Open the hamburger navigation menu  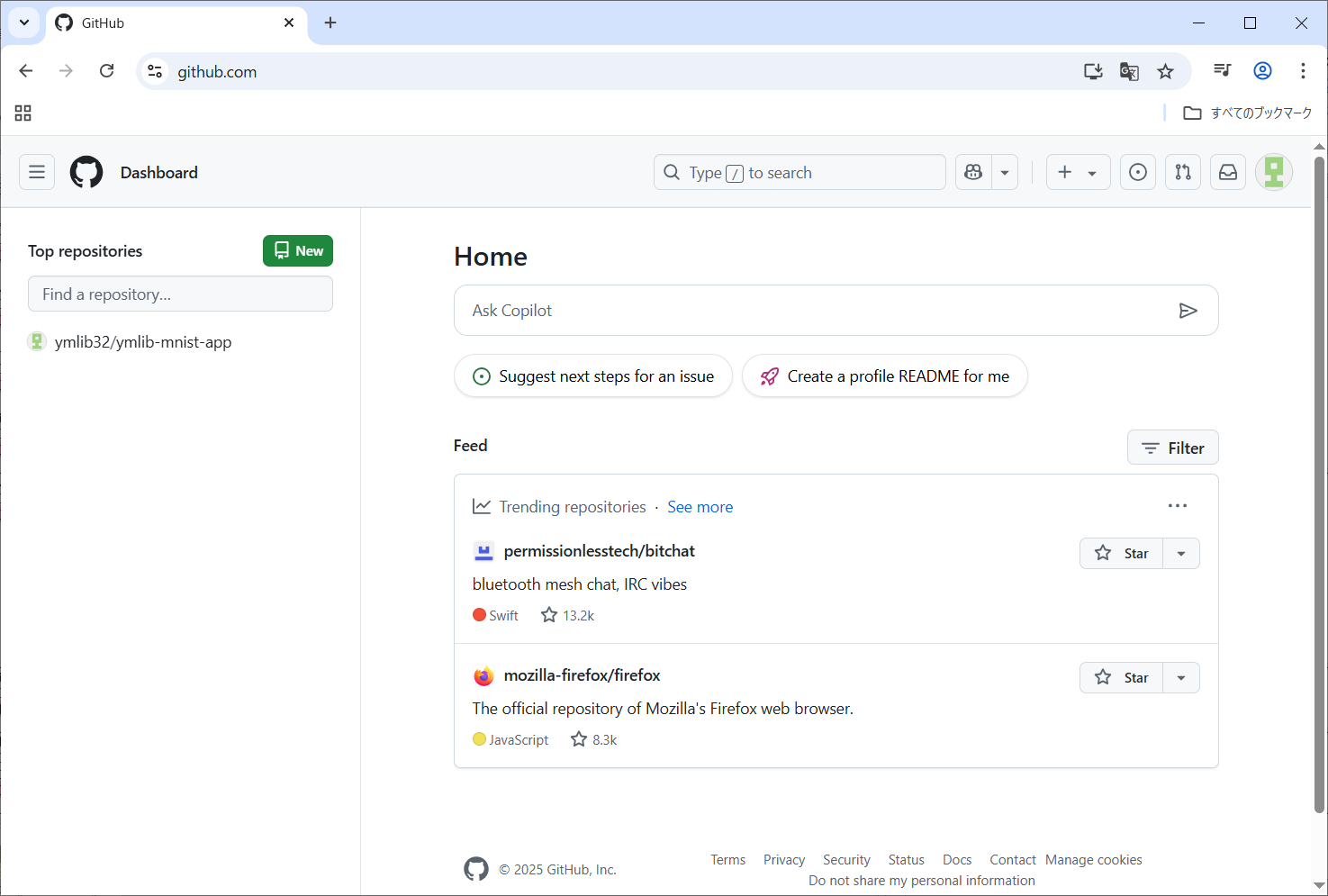(37, 172)
